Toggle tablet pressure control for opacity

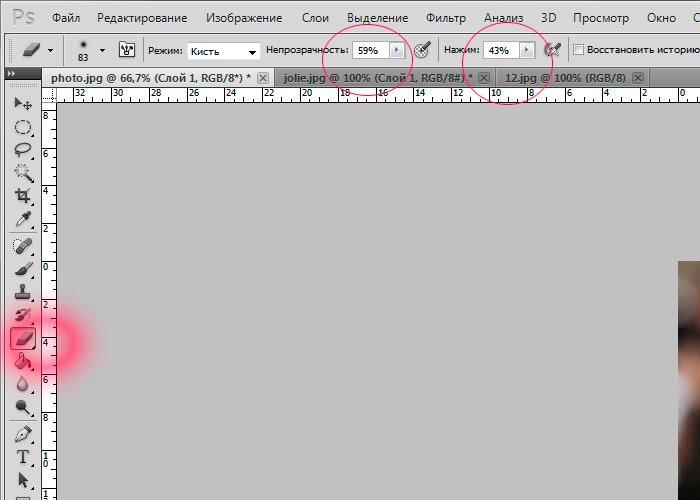coord(423,50)
